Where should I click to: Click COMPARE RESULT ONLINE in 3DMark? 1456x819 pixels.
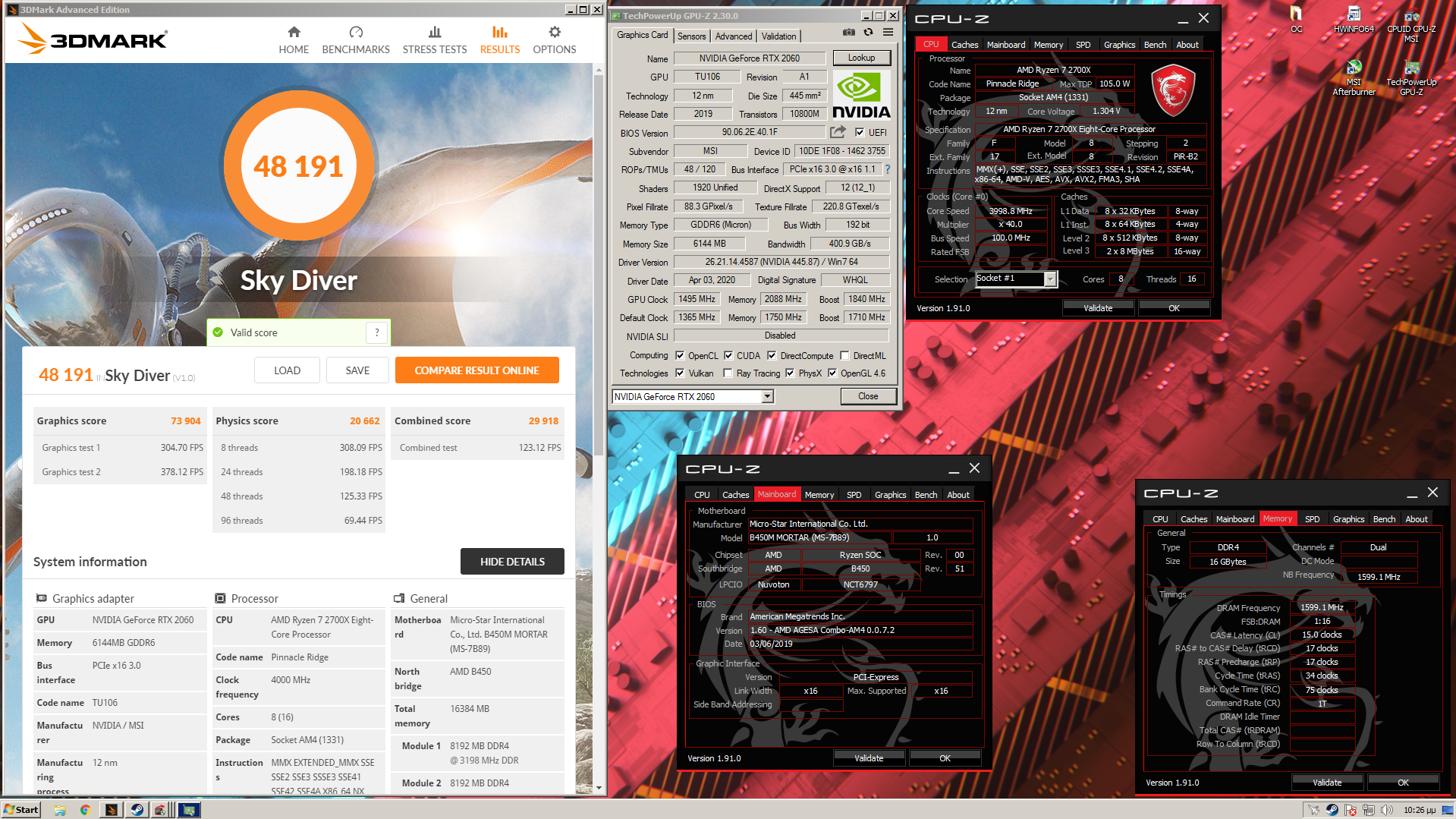pos(476,370)
